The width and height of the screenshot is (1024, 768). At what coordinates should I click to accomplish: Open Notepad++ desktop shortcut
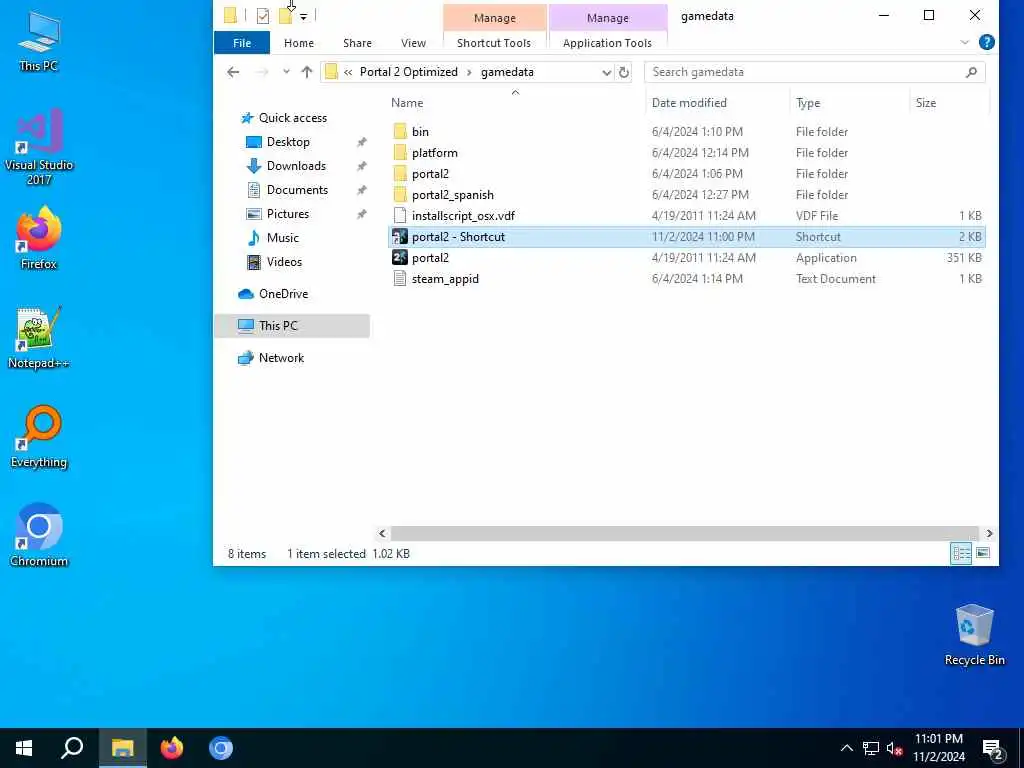point(39,338)
